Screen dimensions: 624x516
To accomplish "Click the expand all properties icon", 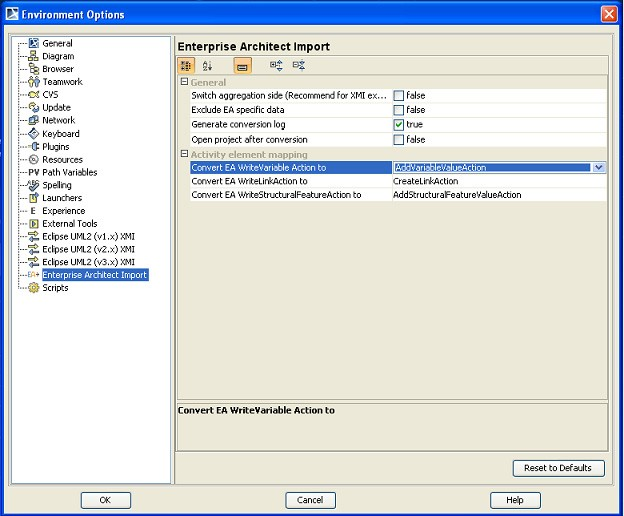I will [x=276, y=65].
